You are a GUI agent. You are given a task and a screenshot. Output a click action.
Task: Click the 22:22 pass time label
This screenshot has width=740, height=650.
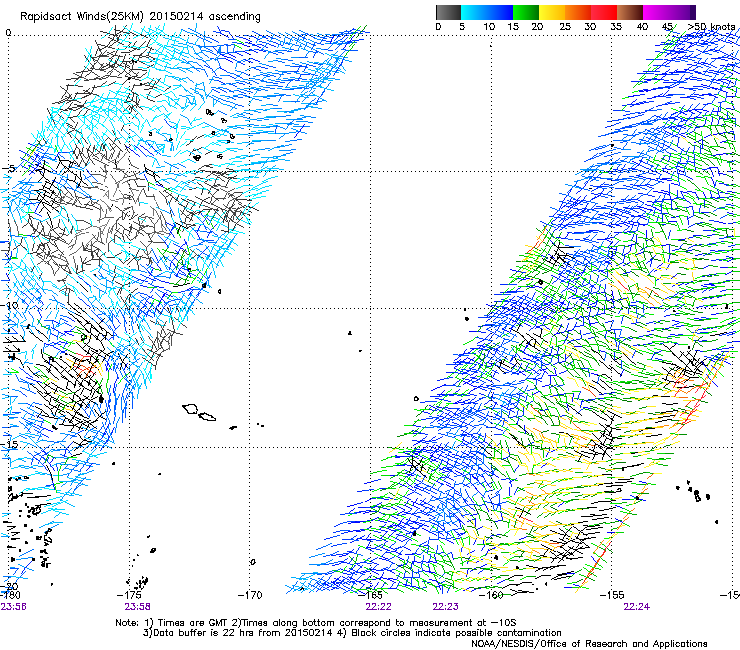point(378,607)
